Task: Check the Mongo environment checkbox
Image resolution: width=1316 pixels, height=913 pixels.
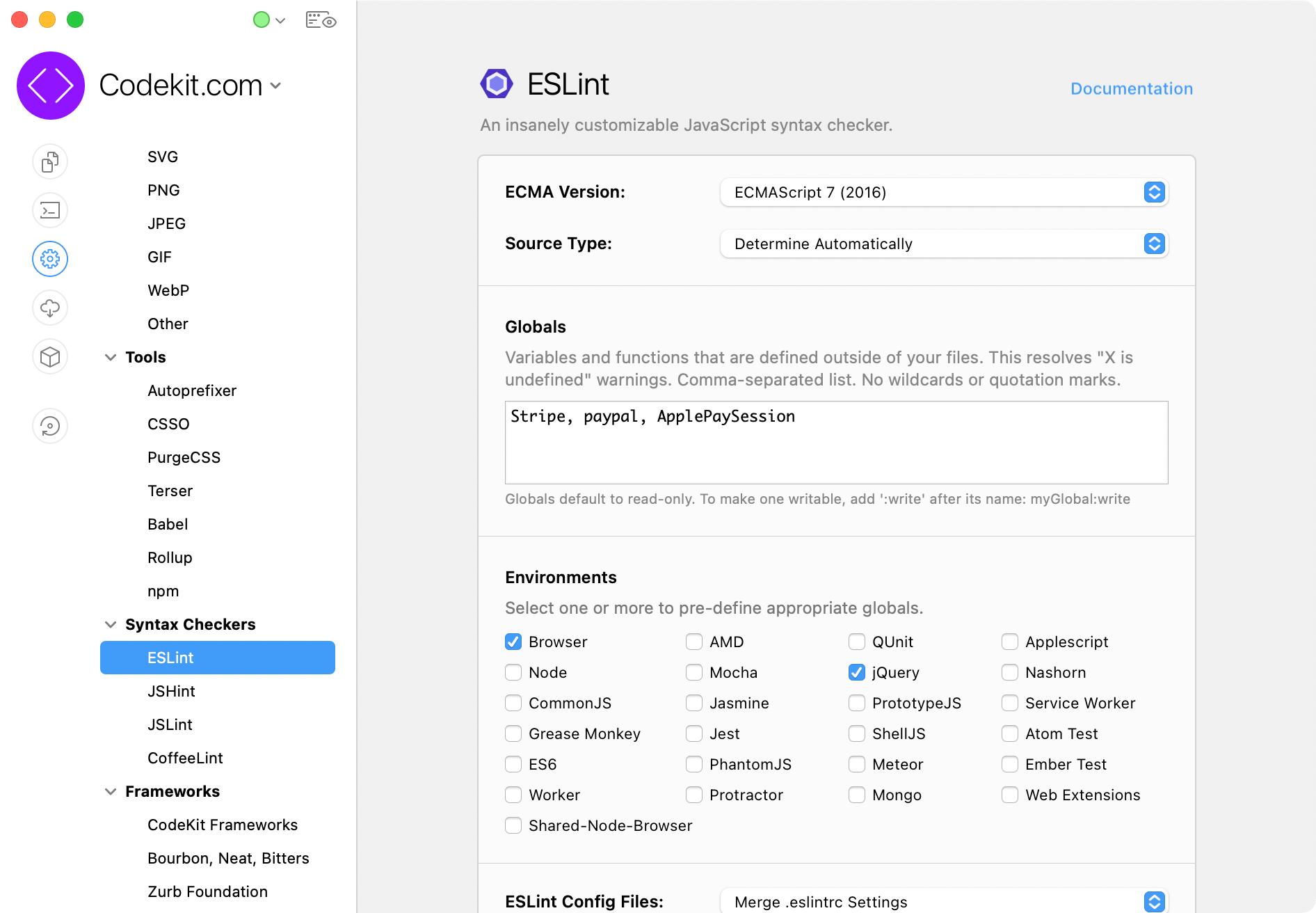Action: pyautogui.click(x=857, y=795)
